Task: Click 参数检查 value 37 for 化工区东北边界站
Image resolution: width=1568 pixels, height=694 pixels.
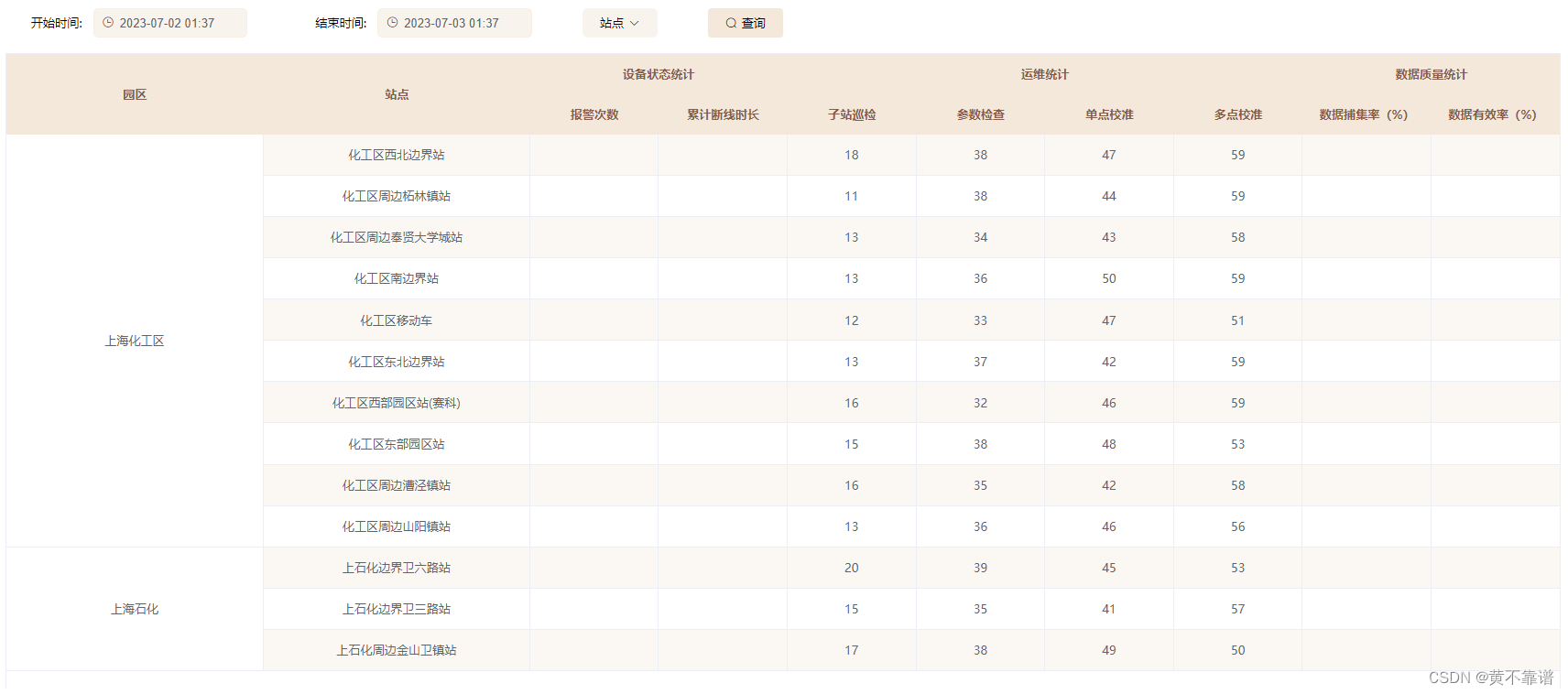Action: point(981,362)
